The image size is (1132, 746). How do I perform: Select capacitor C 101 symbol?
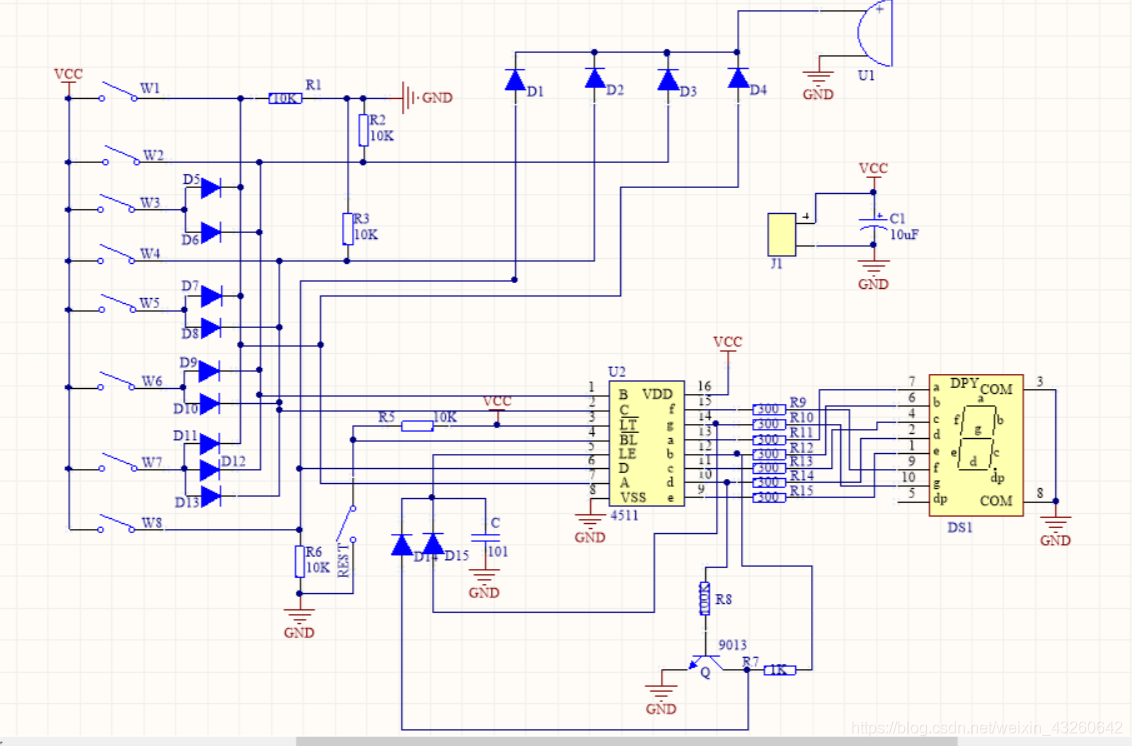[x=484, y=537]
